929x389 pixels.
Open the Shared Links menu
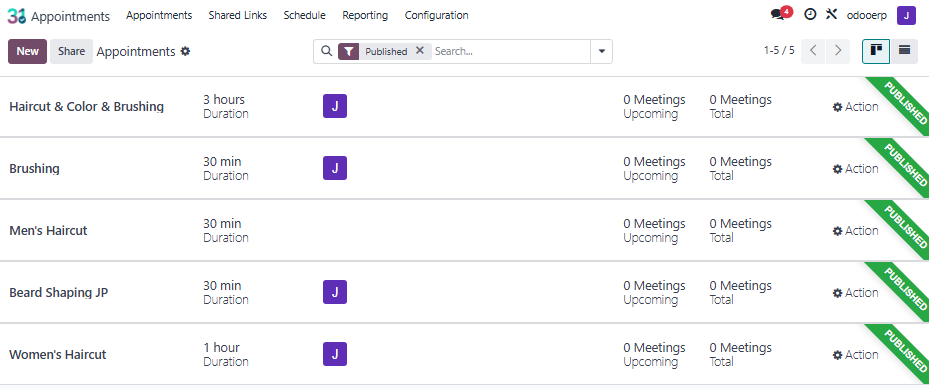click(238, 15)
